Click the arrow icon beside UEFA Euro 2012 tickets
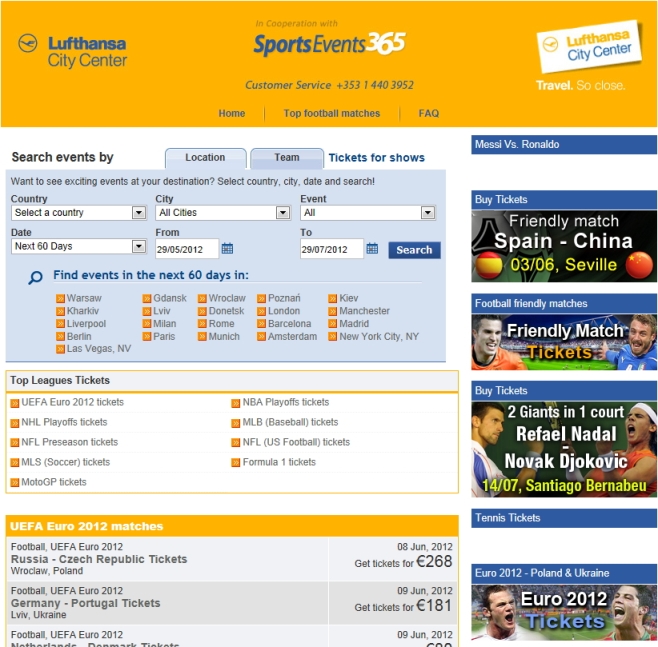Screen dimensions: 658x647 point(15,403)
